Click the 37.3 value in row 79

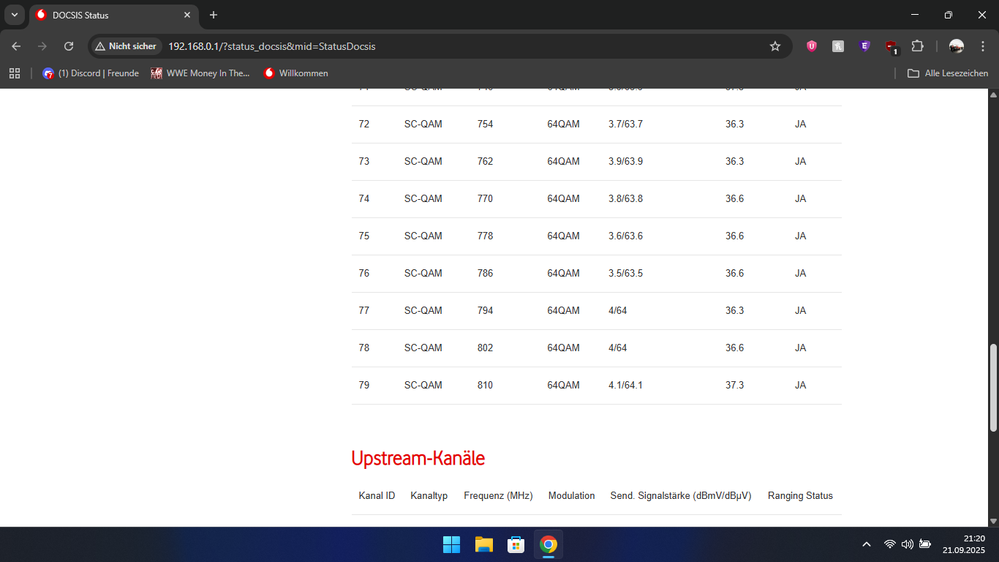[x=734, y=385]
